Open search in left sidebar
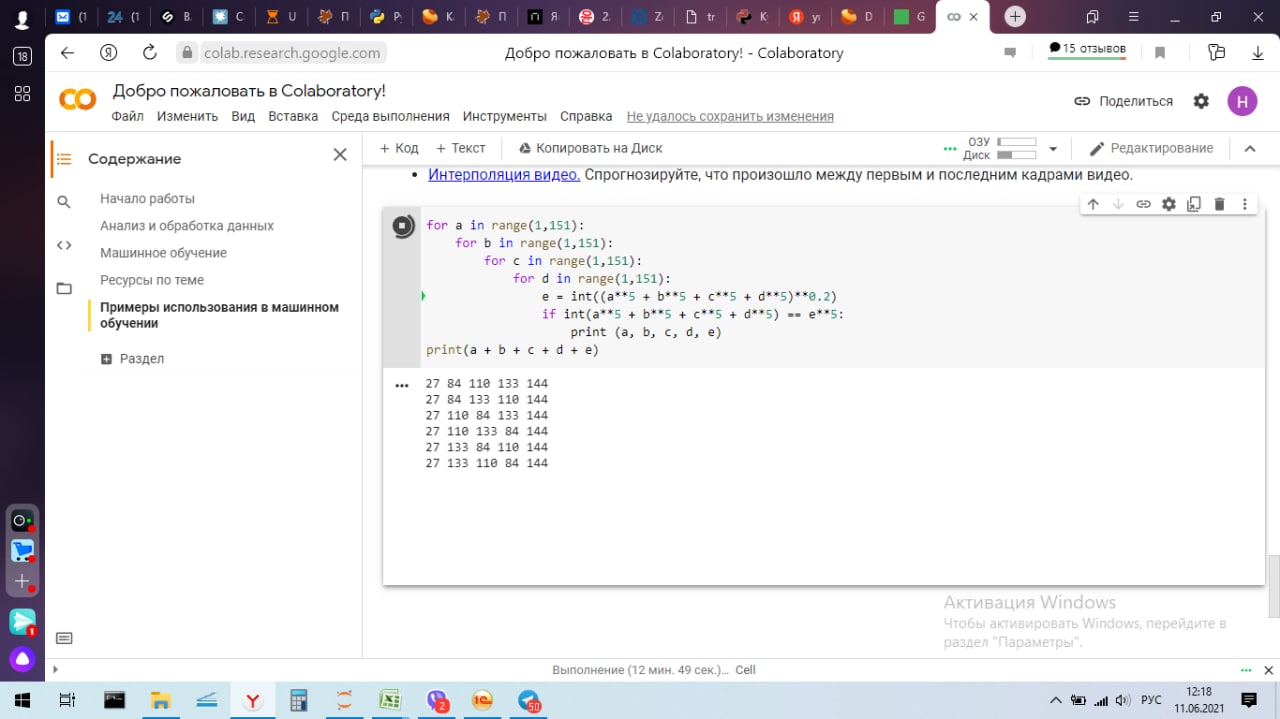 (x=64, y=202)
